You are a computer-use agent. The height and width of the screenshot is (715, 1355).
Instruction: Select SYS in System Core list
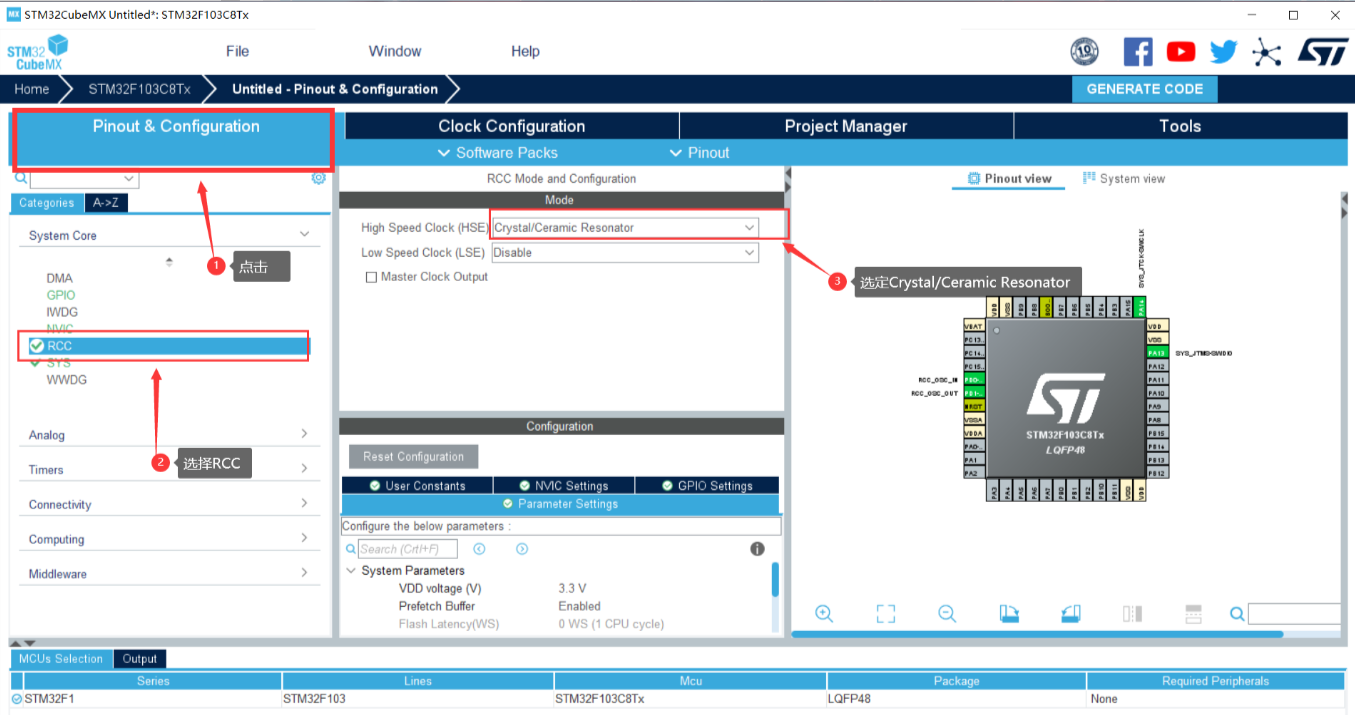[59, 363]
